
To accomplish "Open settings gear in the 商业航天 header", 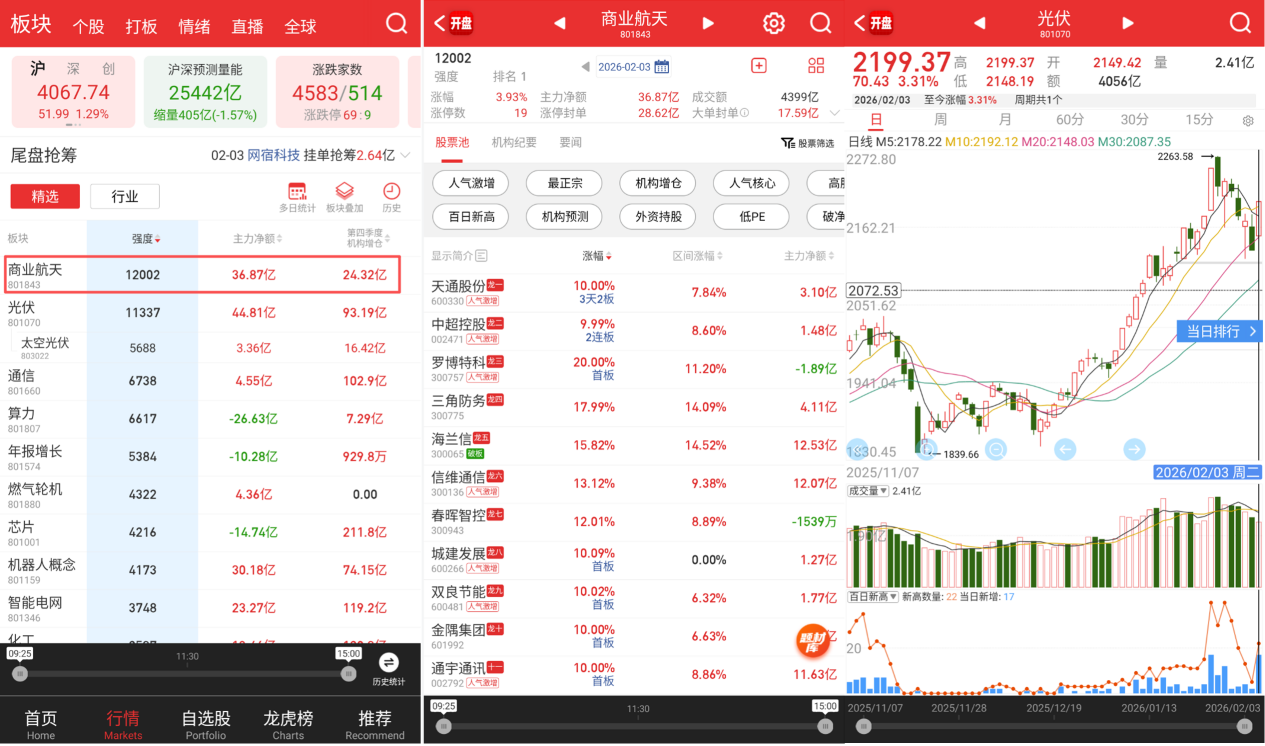I will pos(773,23).
